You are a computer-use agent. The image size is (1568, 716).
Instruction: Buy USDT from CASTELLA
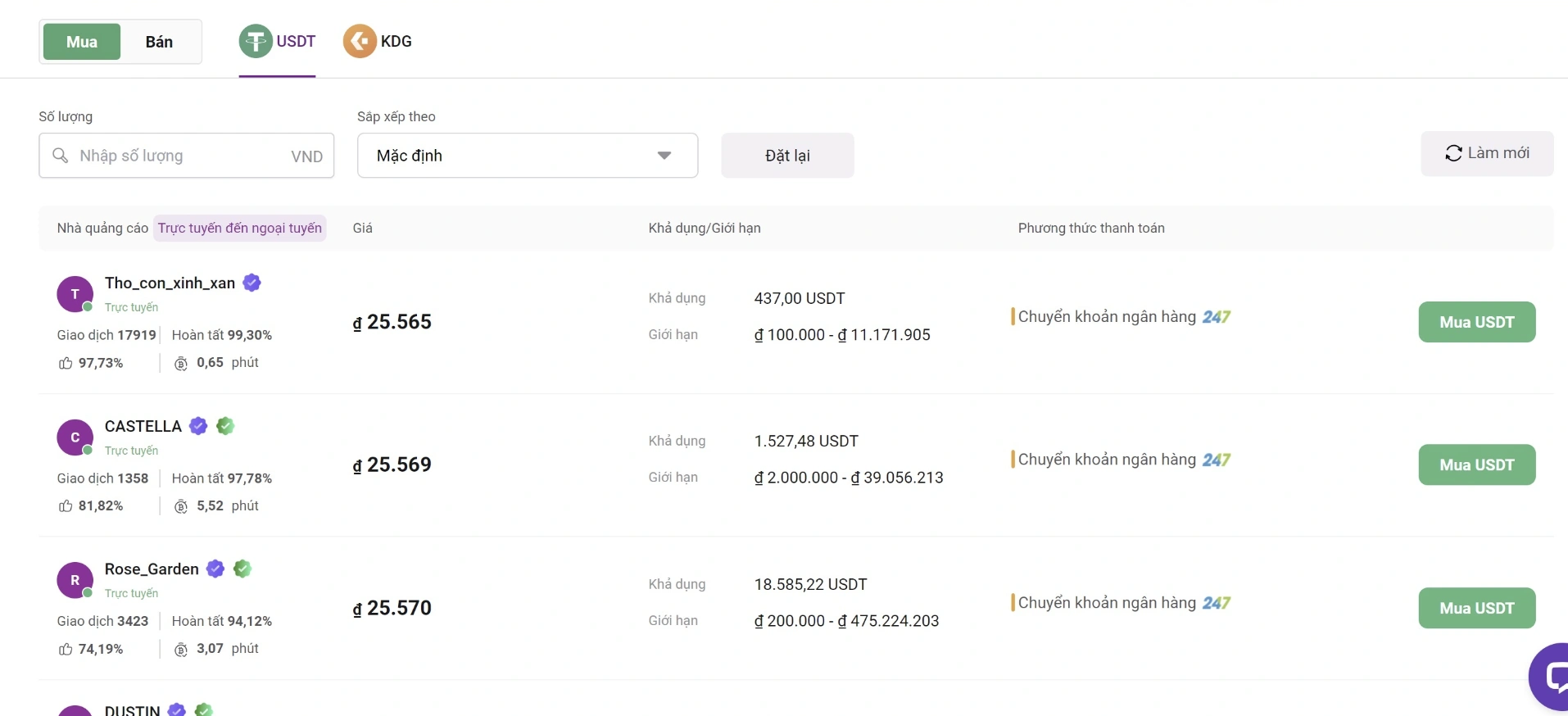1477,464
